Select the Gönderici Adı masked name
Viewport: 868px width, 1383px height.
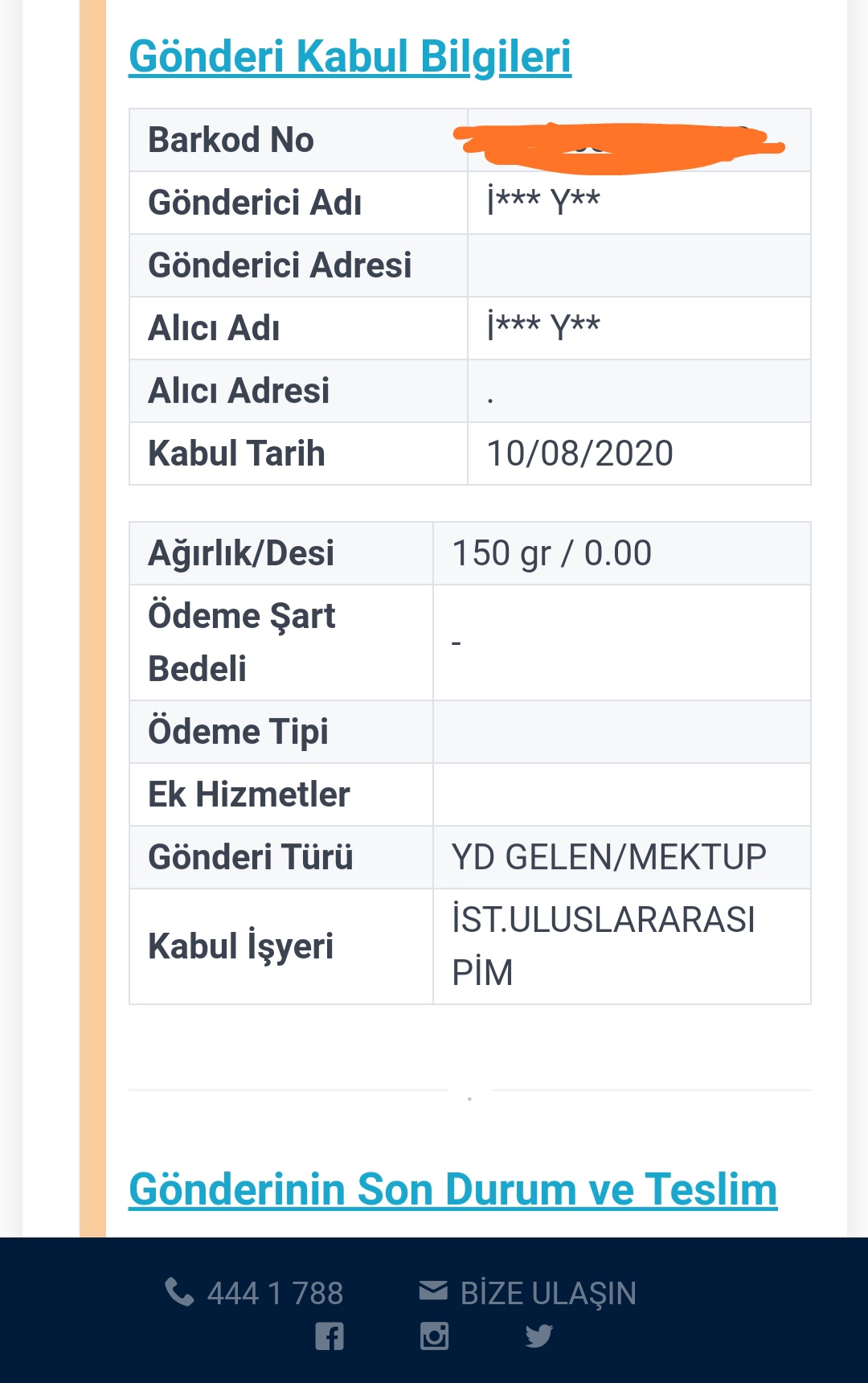click(x=544, y=200)
